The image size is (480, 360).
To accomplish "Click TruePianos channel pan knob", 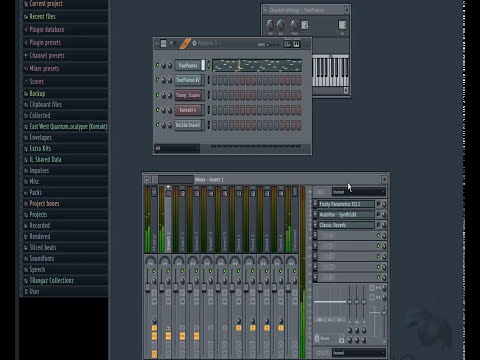I will tap(163, 65).
